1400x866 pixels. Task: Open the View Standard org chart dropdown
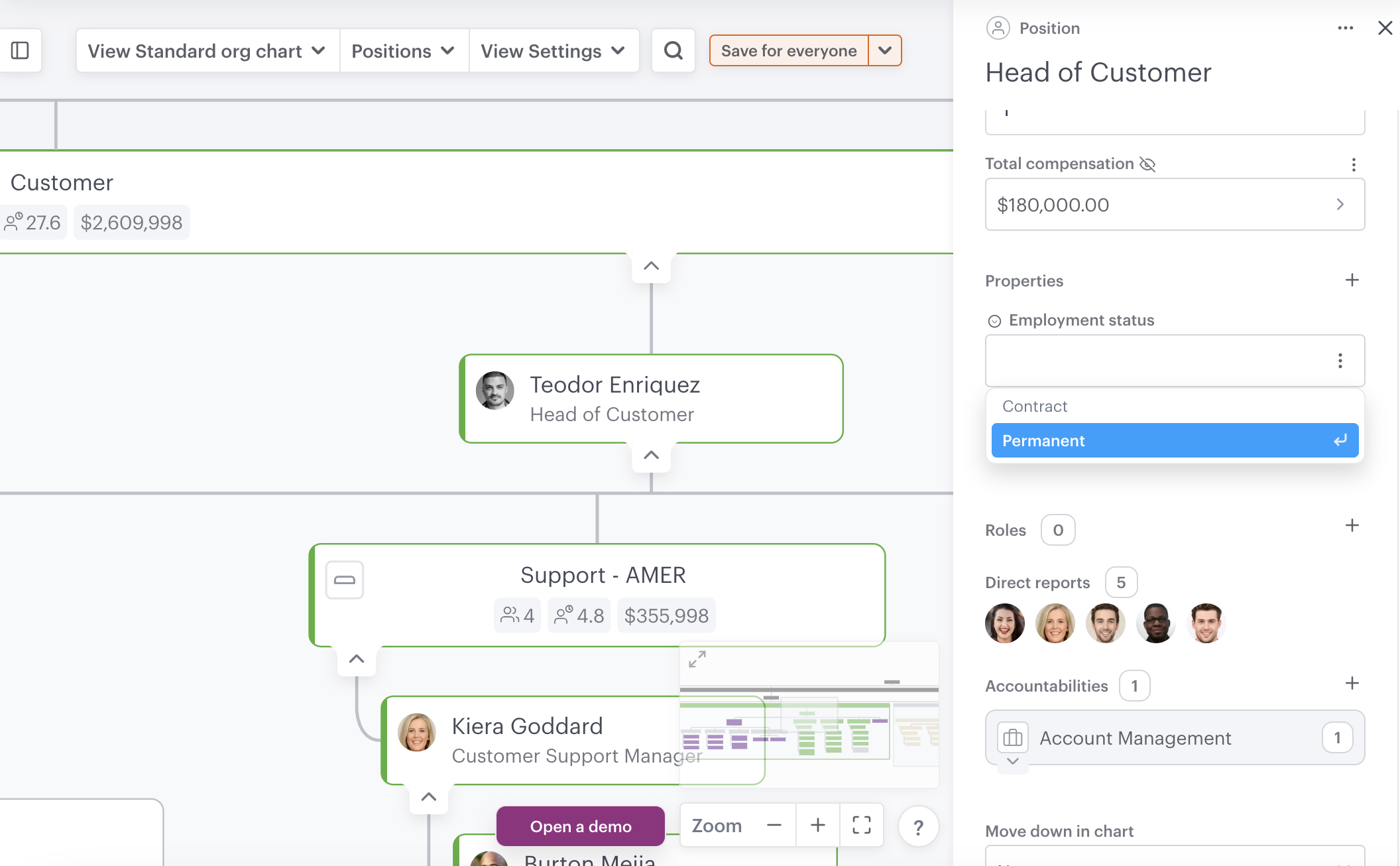coord(207,51)
